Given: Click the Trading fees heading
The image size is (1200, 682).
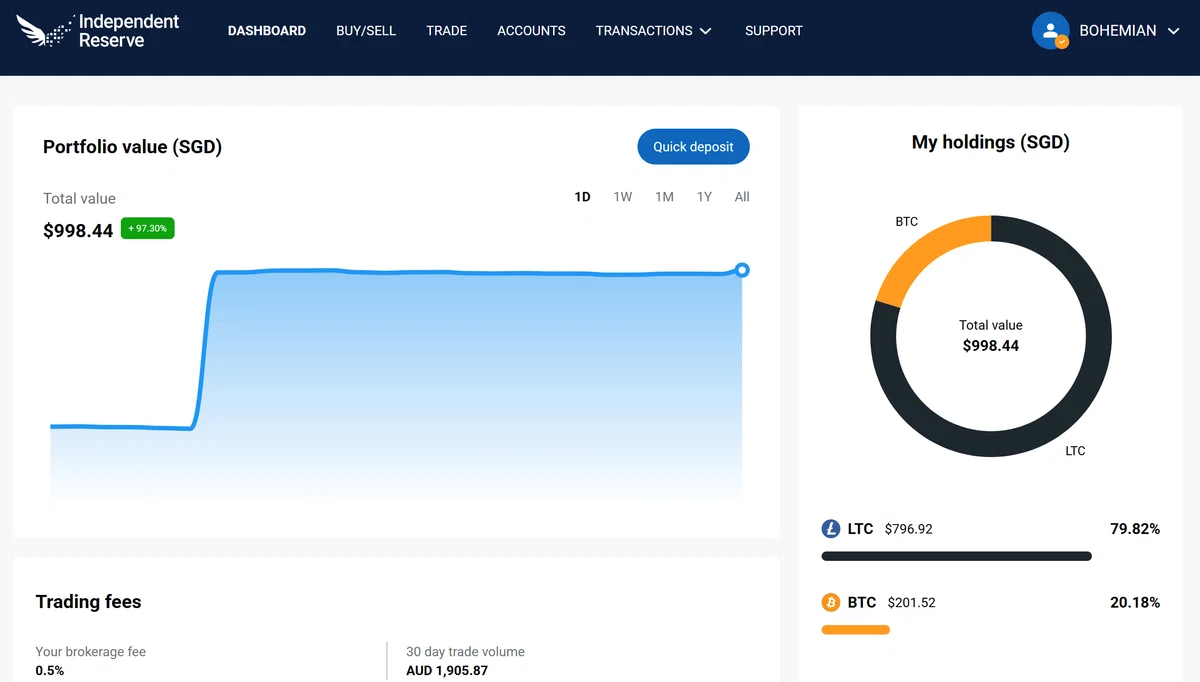Looking at the screenshot, I should coord(88,602).
